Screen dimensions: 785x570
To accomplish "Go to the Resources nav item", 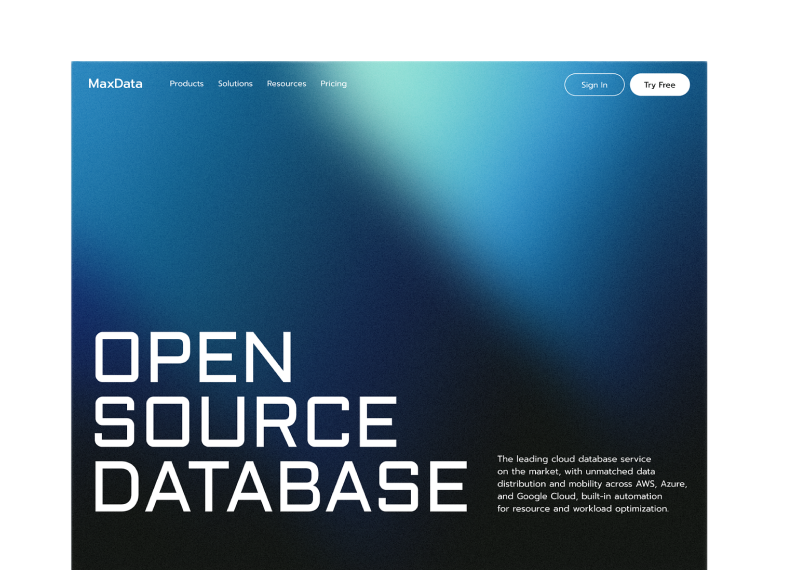I will pyautogui.click(x=286, y=84).
